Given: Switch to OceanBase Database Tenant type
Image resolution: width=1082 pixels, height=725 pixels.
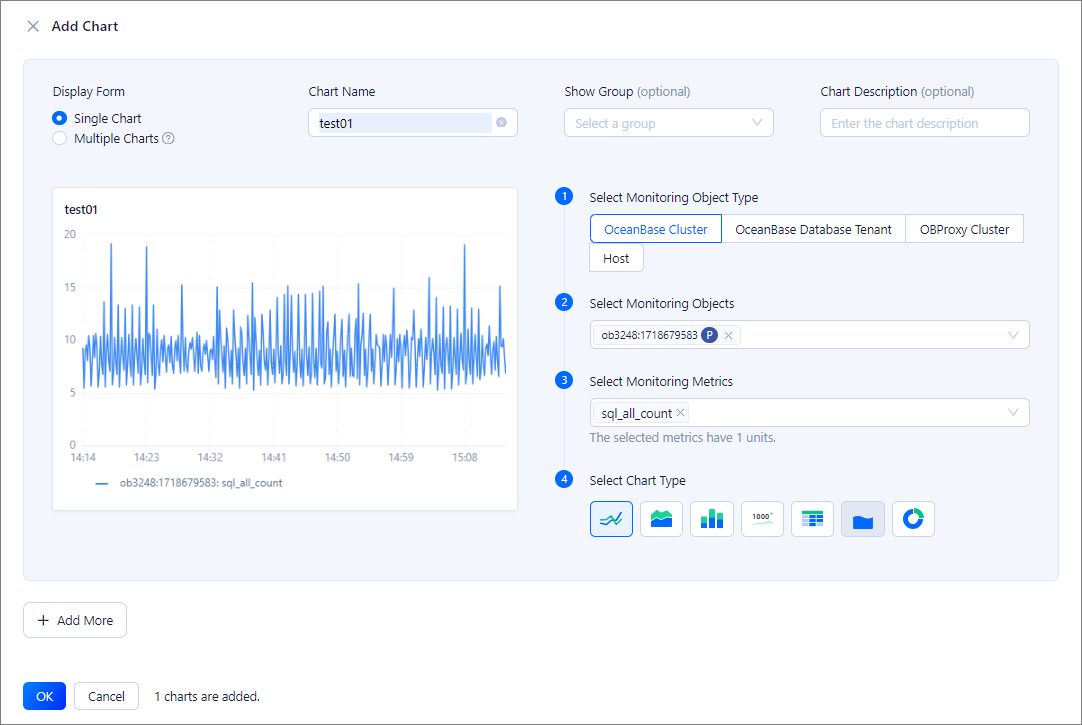Looking at the screenshot, I should coord(813,229).
